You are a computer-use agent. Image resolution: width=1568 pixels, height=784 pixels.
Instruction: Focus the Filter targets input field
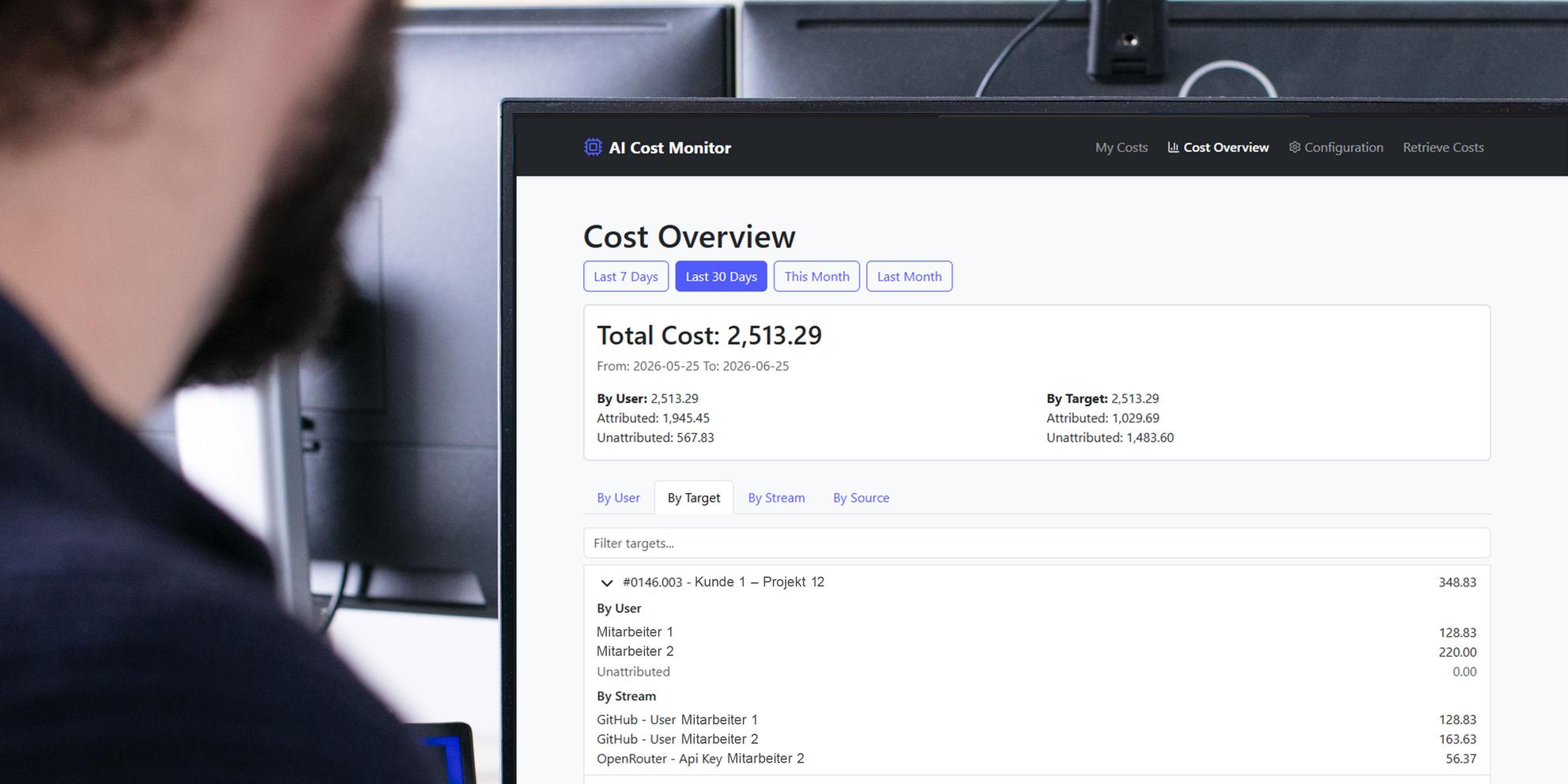1037,543
